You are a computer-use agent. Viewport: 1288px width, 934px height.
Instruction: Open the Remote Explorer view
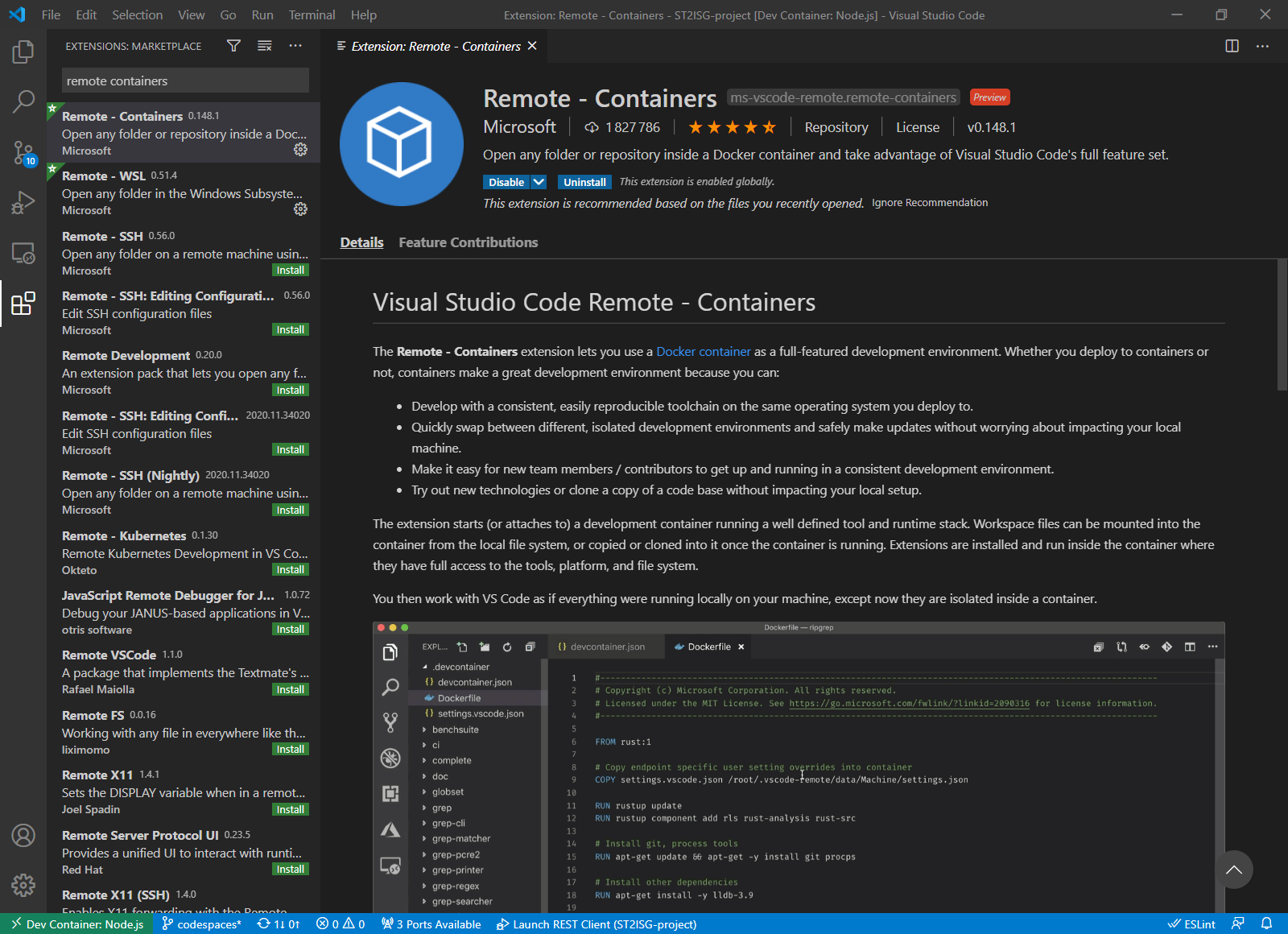(23, 253)
